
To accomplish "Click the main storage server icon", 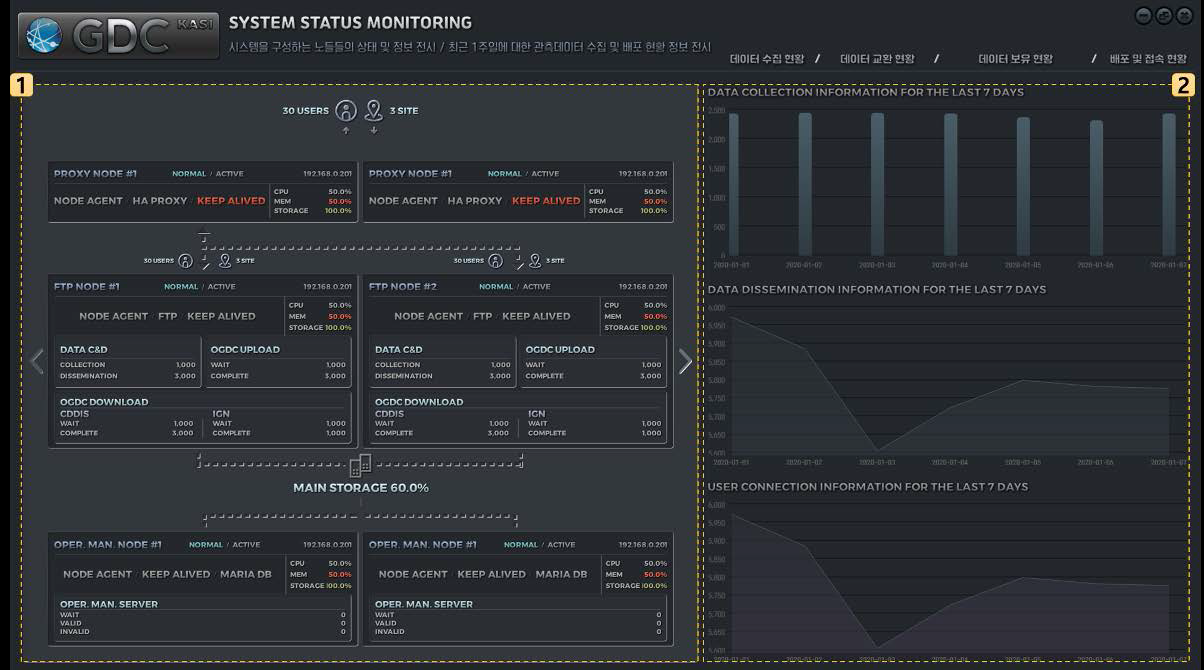I will (361, 465).
